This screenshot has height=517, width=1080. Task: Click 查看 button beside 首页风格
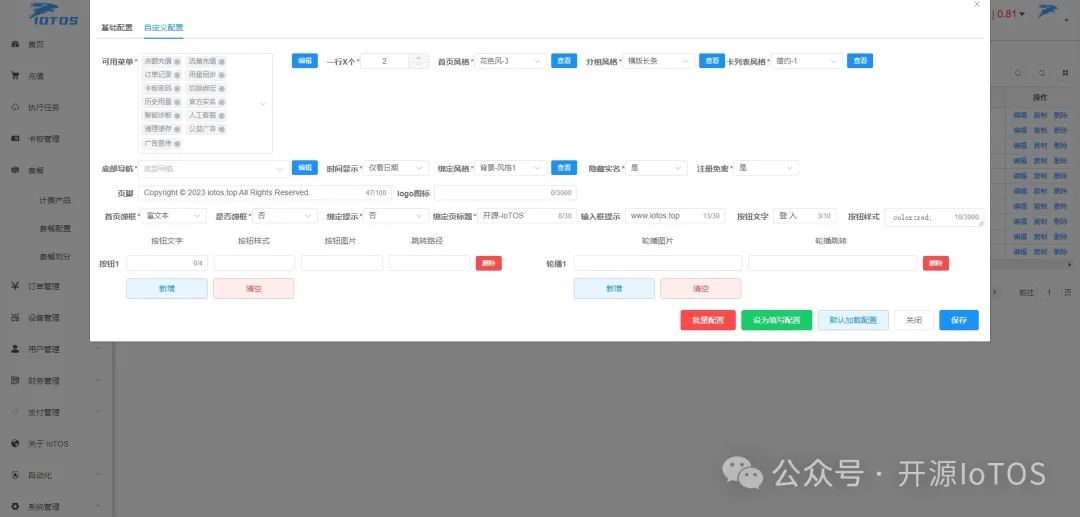coord(564,61)
